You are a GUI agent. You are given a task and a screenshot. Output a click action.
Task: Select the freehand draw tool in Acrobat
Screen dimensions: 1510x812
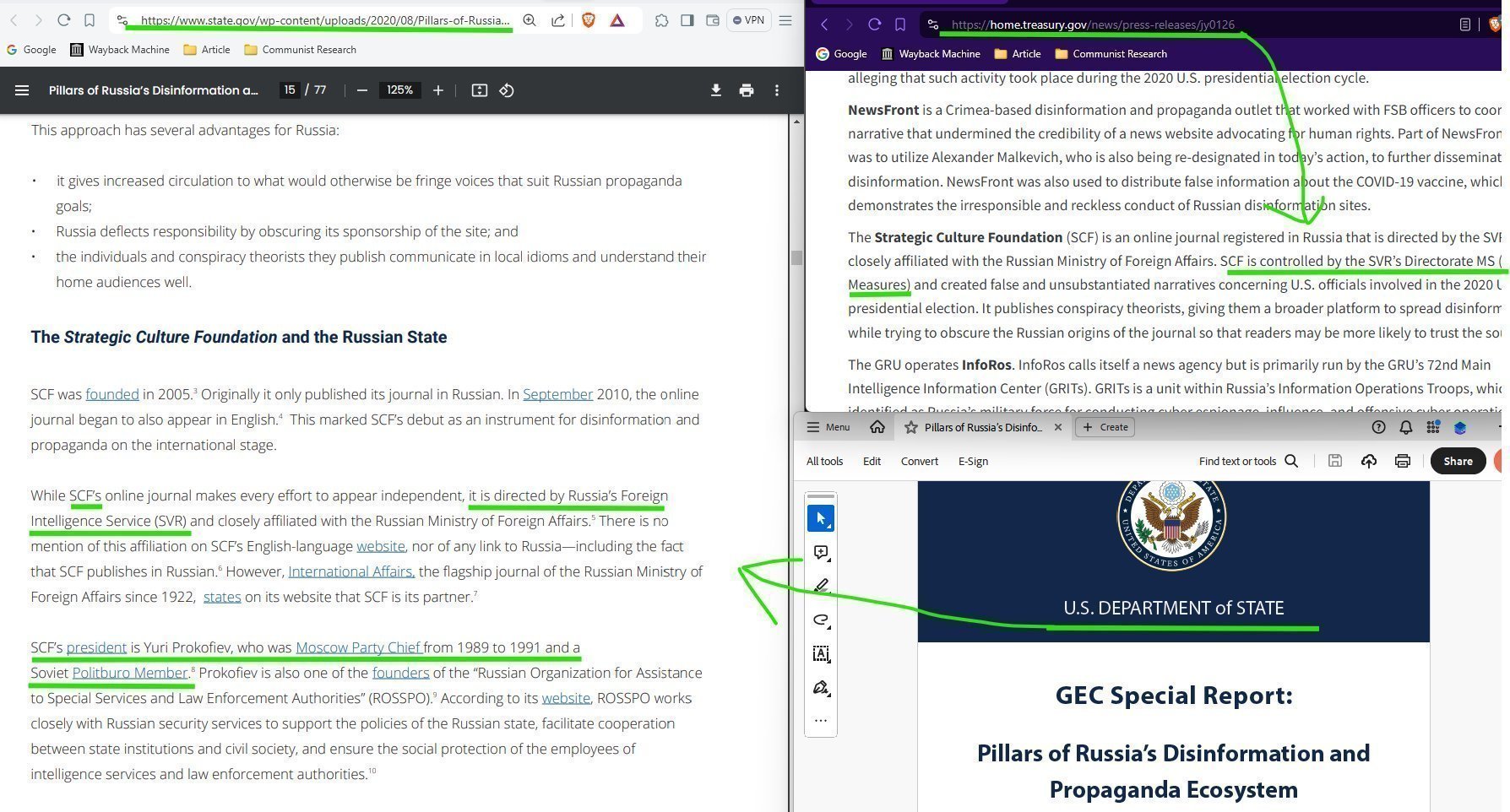pyautogui.click(x=821, y=620)
